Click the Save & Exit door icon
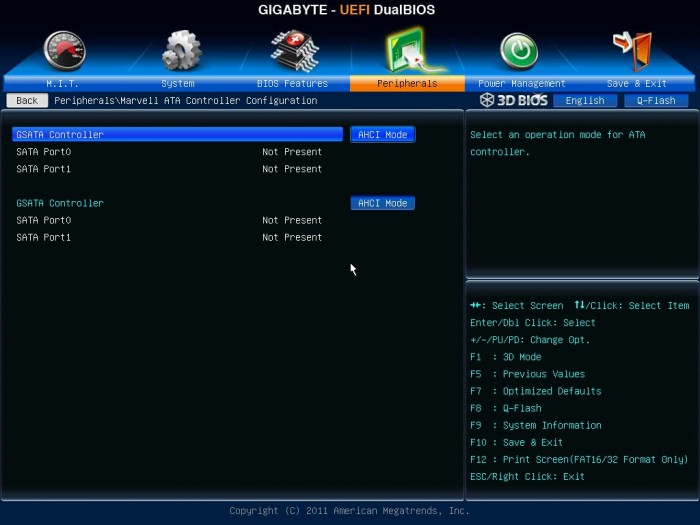This screenshot has height=525, width=700. [x=633, y=50]
